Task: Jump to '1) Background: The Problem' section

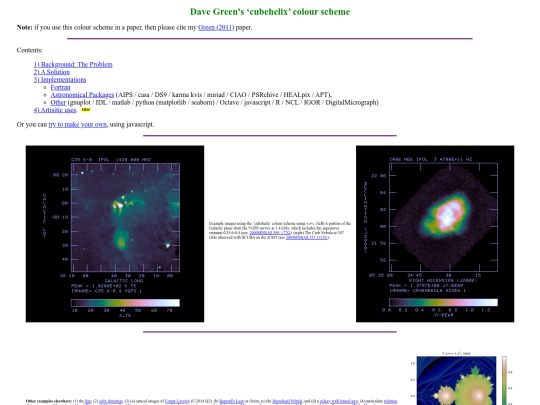Action: click(73, 64)
